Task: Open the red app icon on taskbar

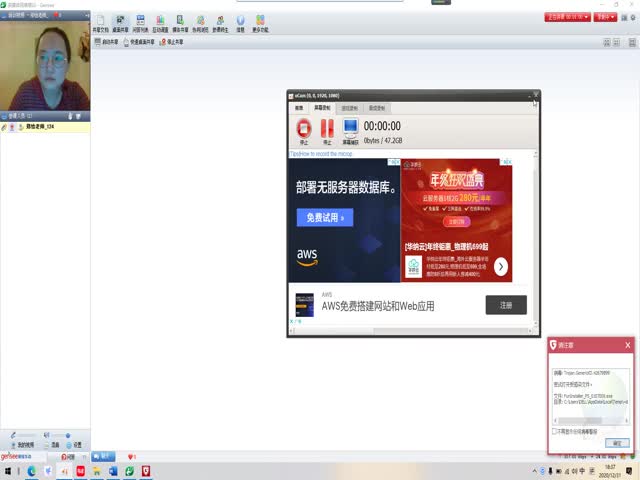Action: pos(81,471)
